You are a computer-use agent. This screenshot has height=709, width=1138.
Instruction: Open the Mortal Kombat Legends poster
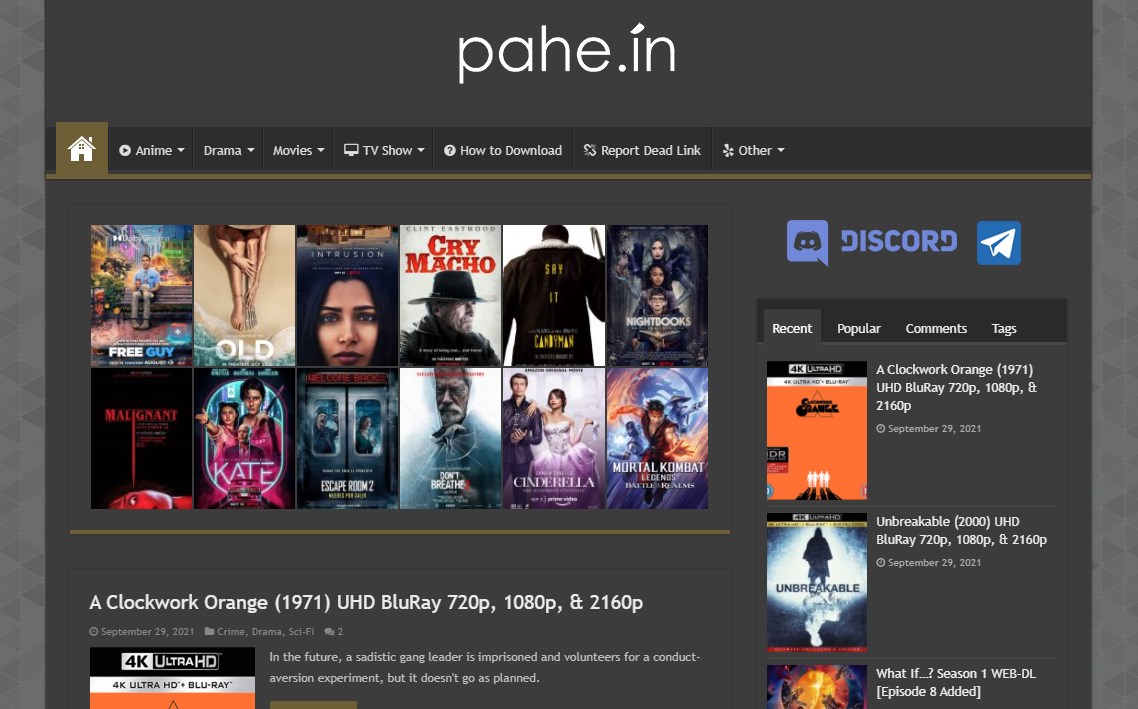click(x=657, y=438)
